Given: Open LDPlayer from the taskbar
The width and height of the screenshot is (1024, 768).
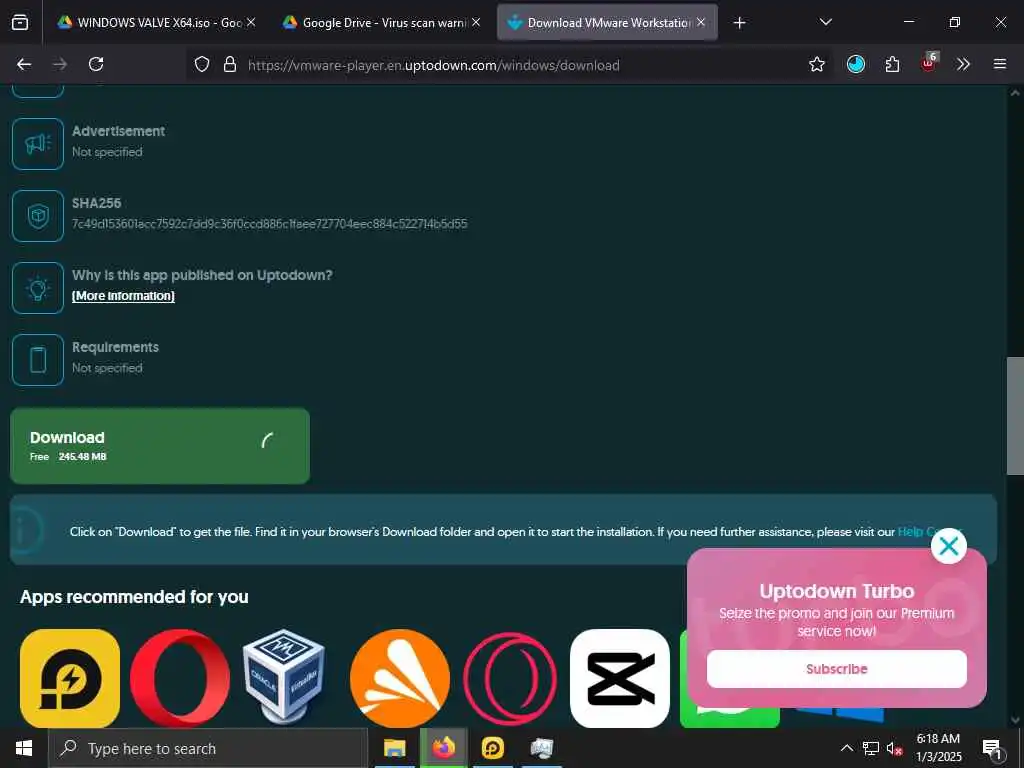Looking at the screenshot, I should (x=492, y=748).
